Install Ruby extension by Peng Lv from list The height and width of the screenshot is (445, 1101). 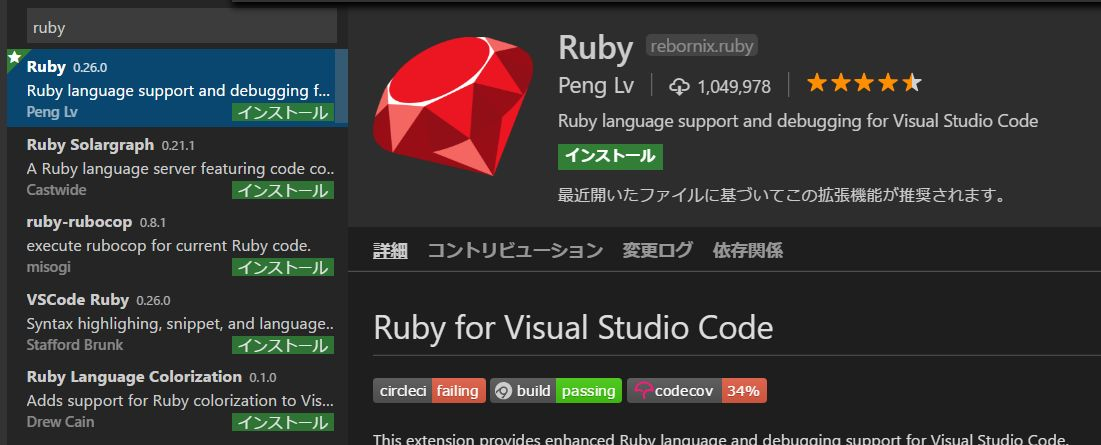coord(283,112)
